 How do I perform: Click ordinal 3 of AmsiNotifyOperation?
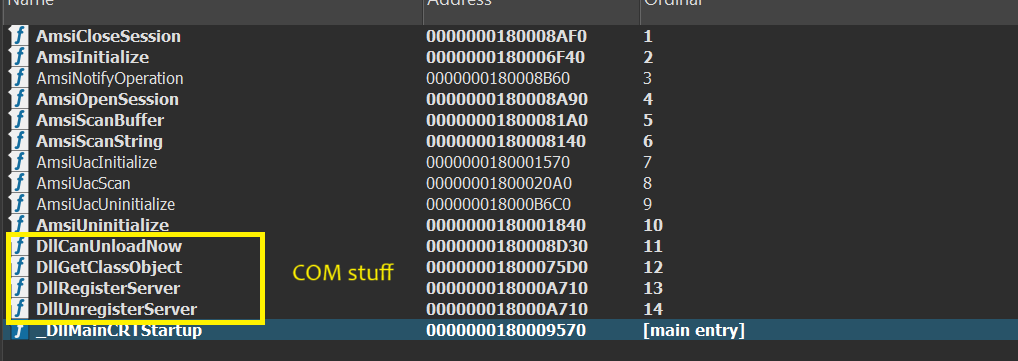pyautogui.click(x=647, y=79)
